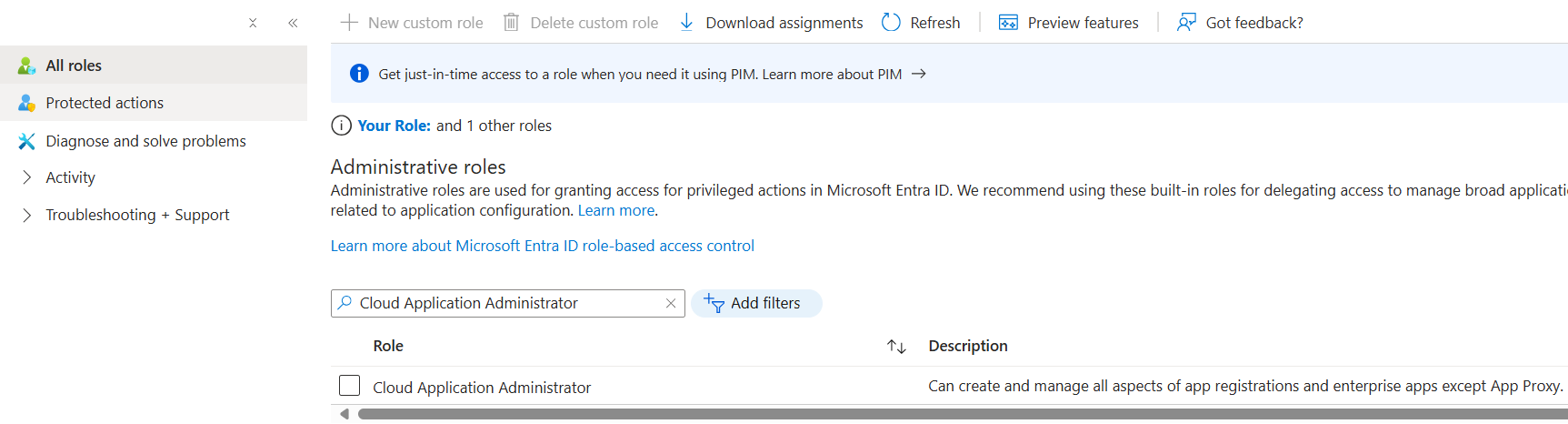
Task: Click the Your Role link
Action: click(394, 126)
